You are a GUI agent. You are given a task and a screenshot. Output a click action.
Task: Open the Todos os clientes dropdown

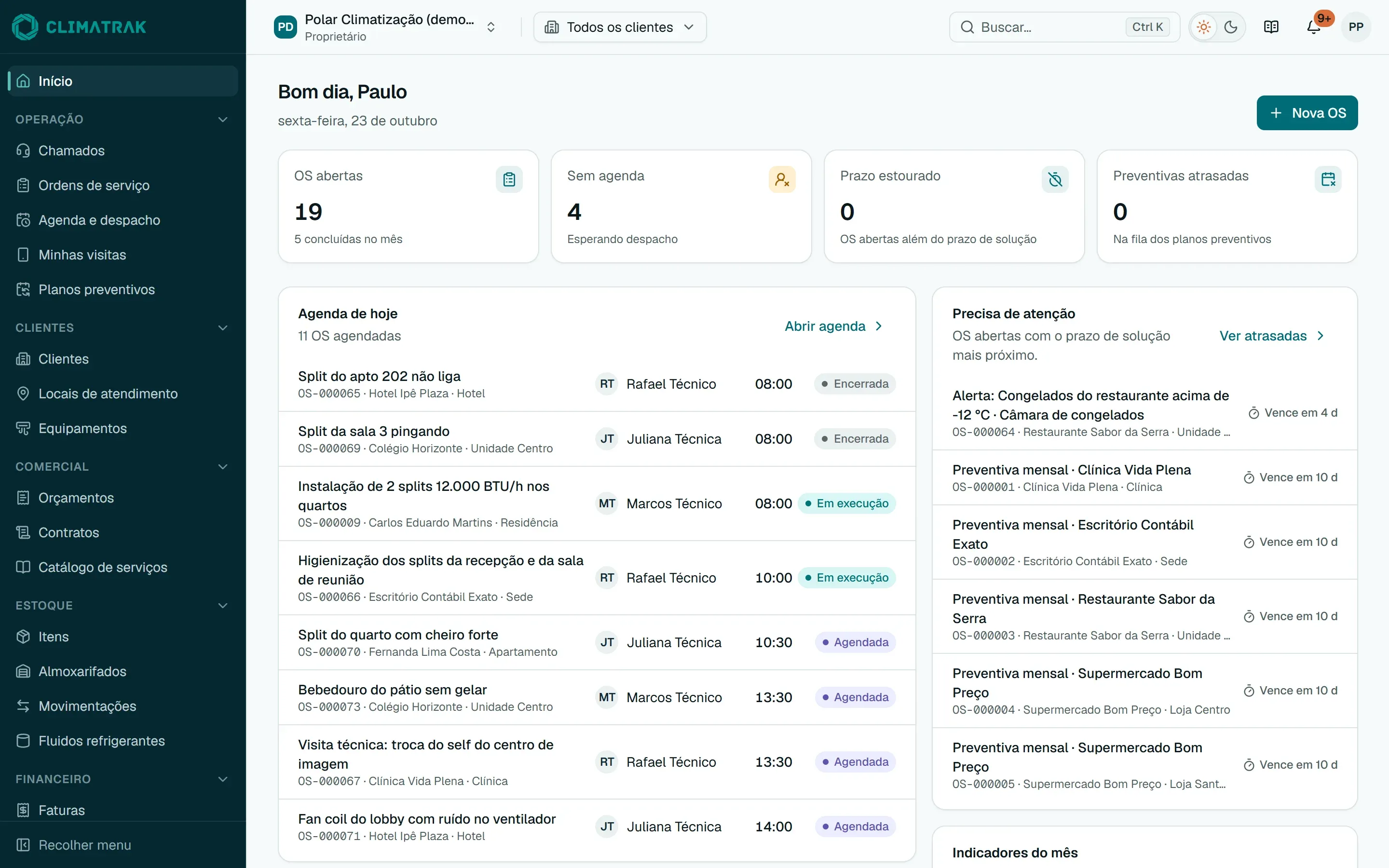[620, 27]
